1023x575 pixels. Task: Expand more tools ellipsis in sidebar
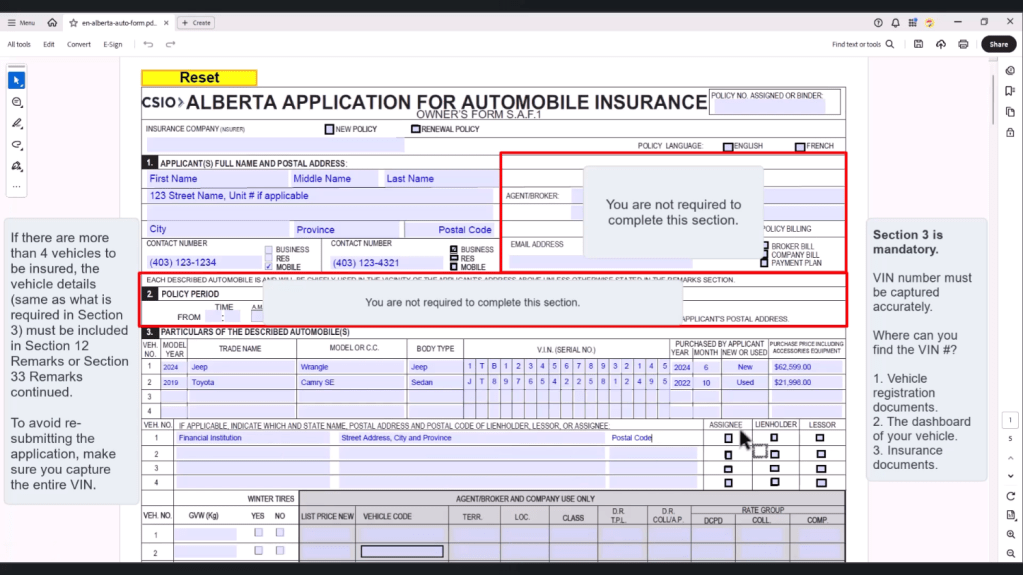16,186
